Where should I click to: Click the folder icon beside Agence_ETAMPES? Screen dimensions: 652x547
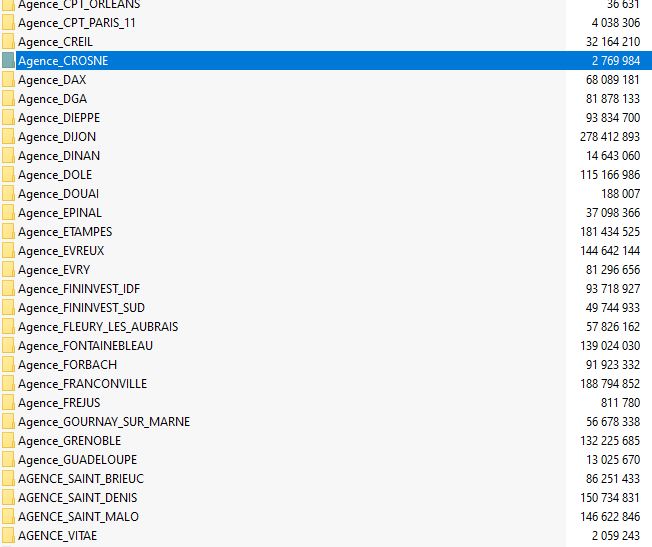(8, 232)
